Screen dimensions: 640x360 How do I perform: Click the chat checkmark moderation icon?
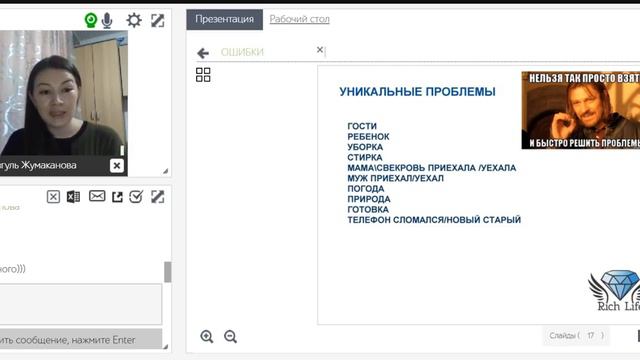(136, 197)
